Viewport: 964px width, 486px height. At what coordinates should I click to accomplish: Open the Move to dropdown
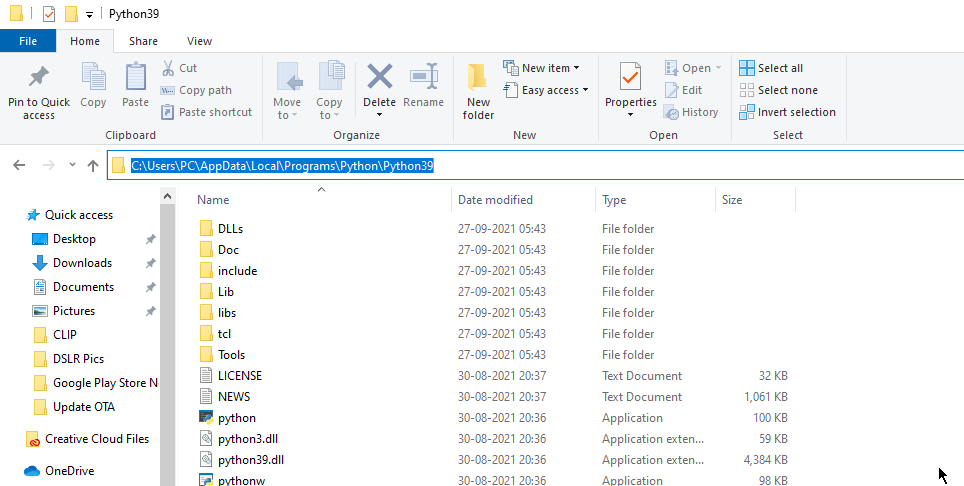pos(287,91)
